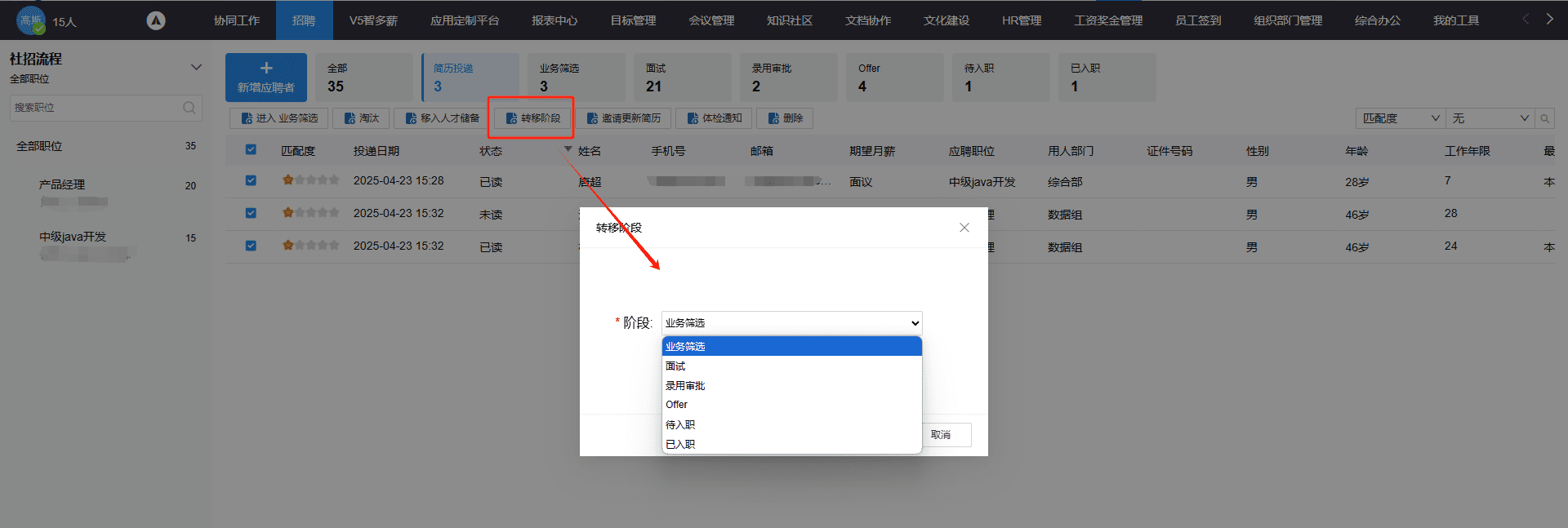Open the 应用定制平台 menu
This screenshot has height=528, width=1568.
pos(465,20)
